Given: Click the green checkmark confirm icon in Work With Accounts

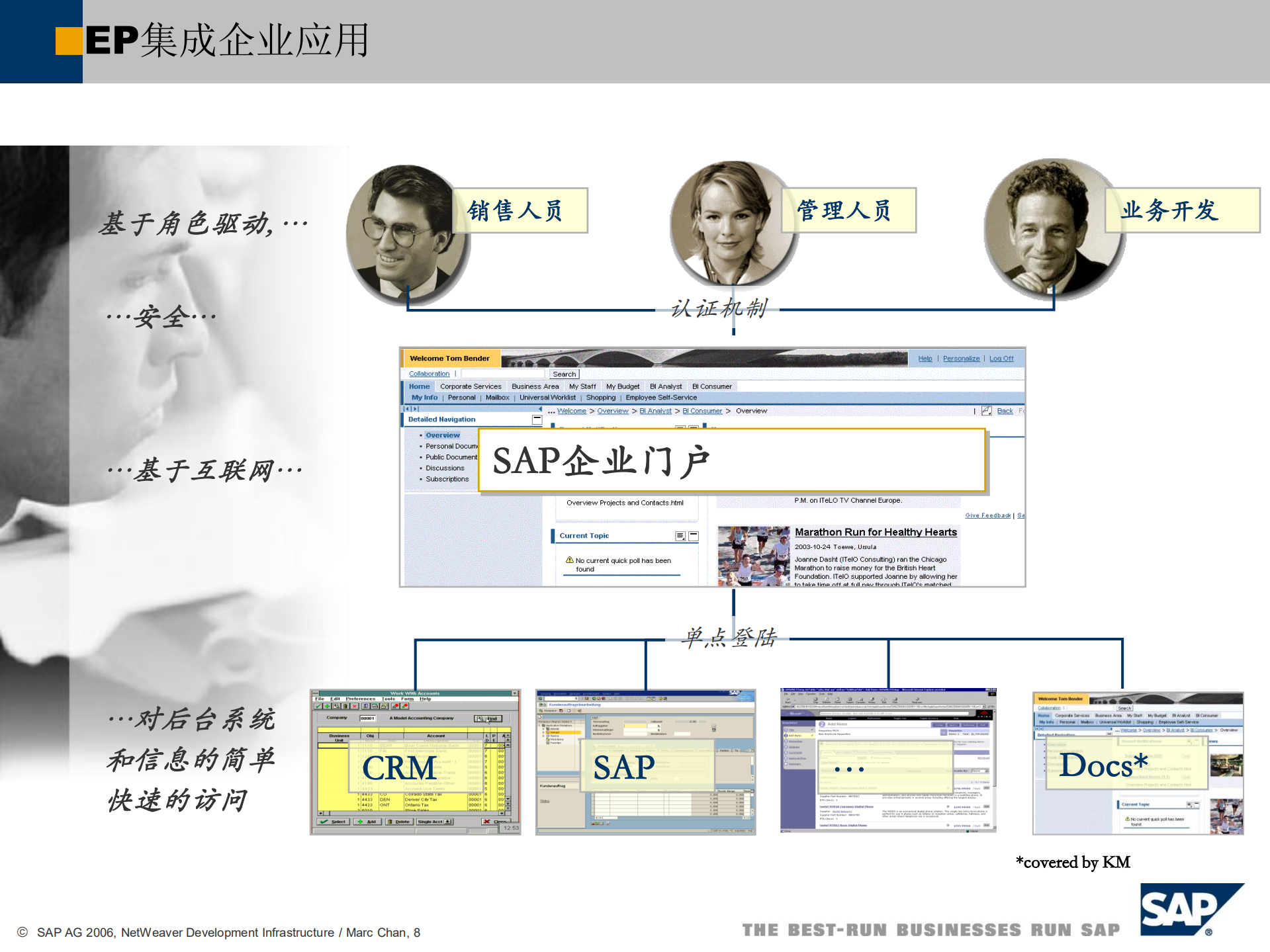Looking at the screenshot, I should tap(318, 707).
